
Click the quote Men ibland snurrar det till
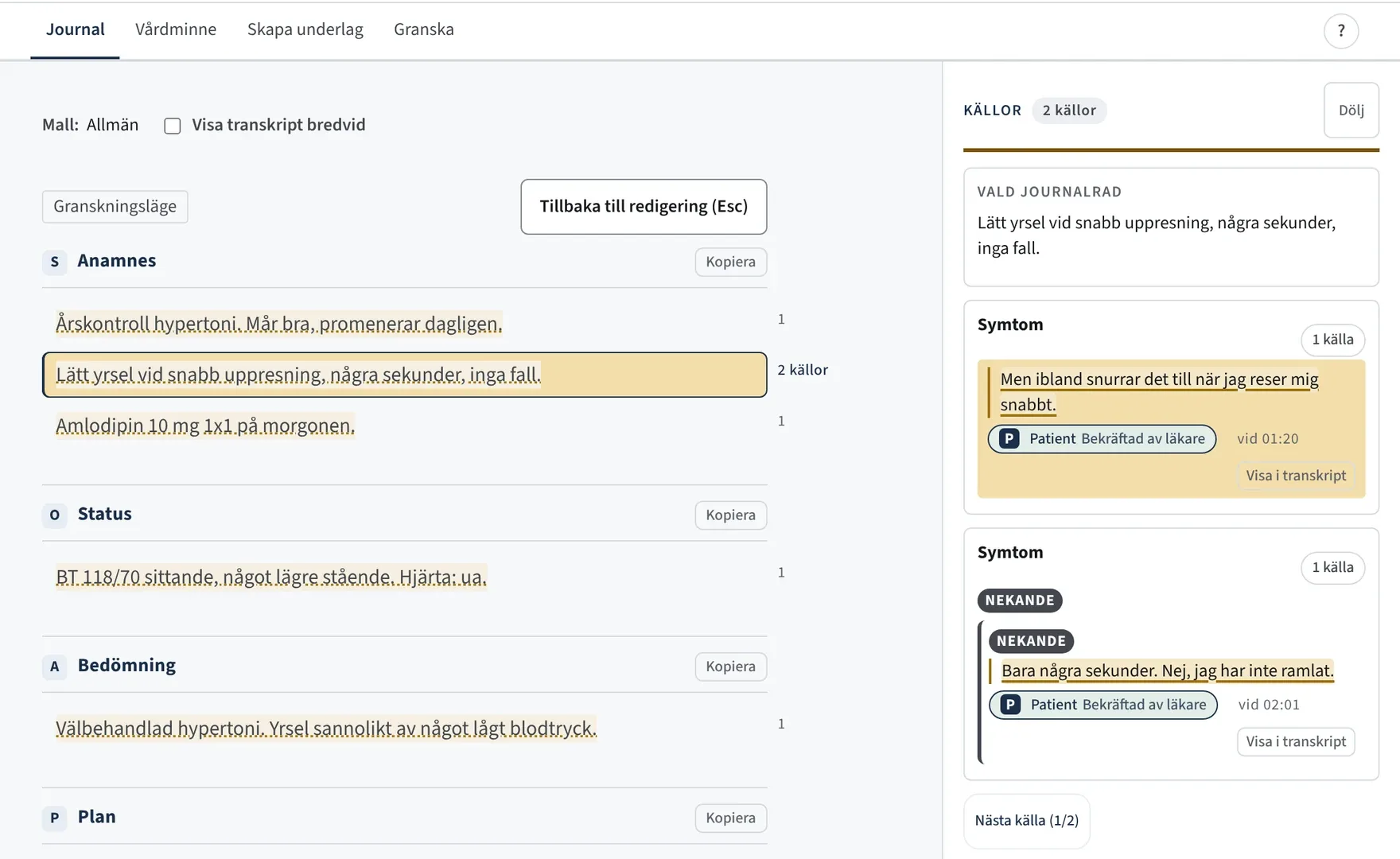click(1159, 392)
